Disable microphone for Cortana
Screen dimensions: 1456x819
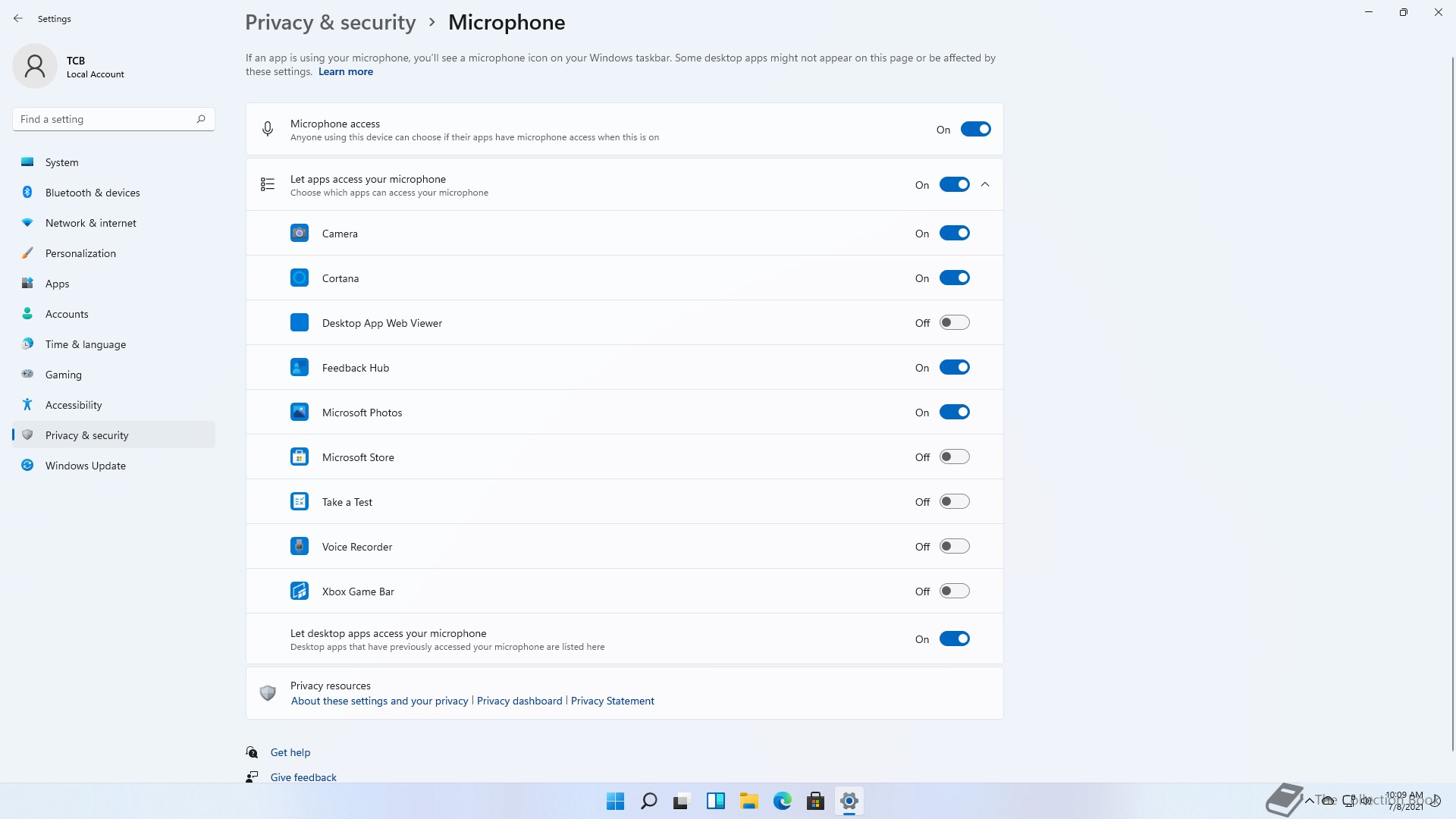954,278
